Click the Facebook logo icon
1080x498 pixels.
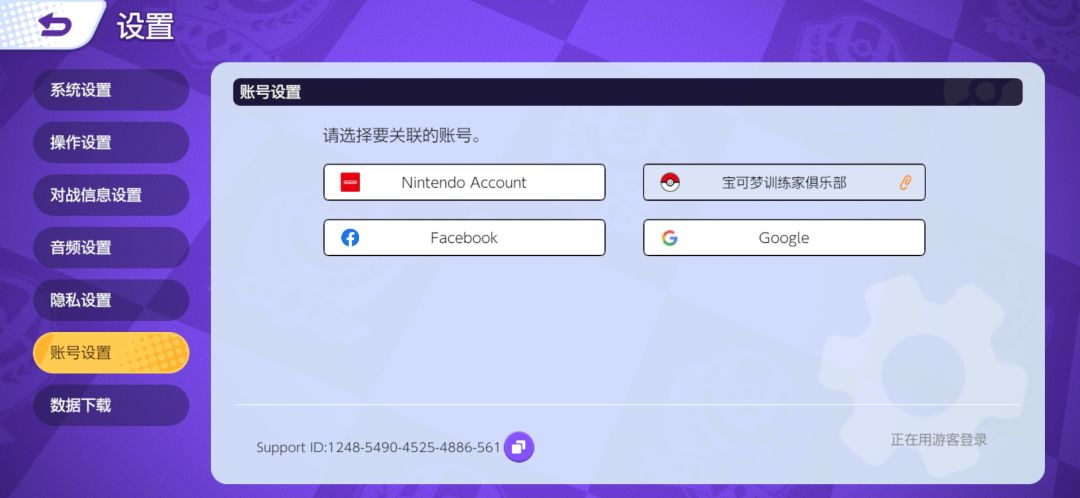coord(350,238)
